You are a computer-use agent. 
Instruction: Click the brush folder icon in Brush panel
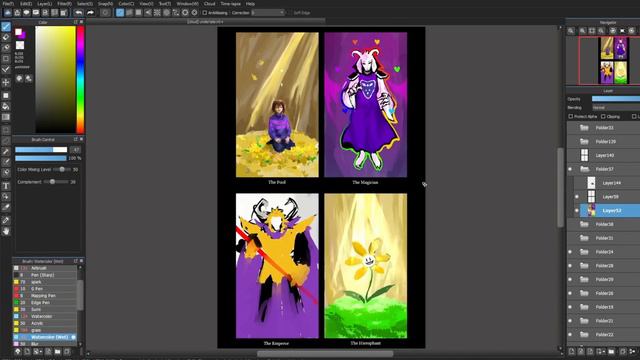coord(58,351)
